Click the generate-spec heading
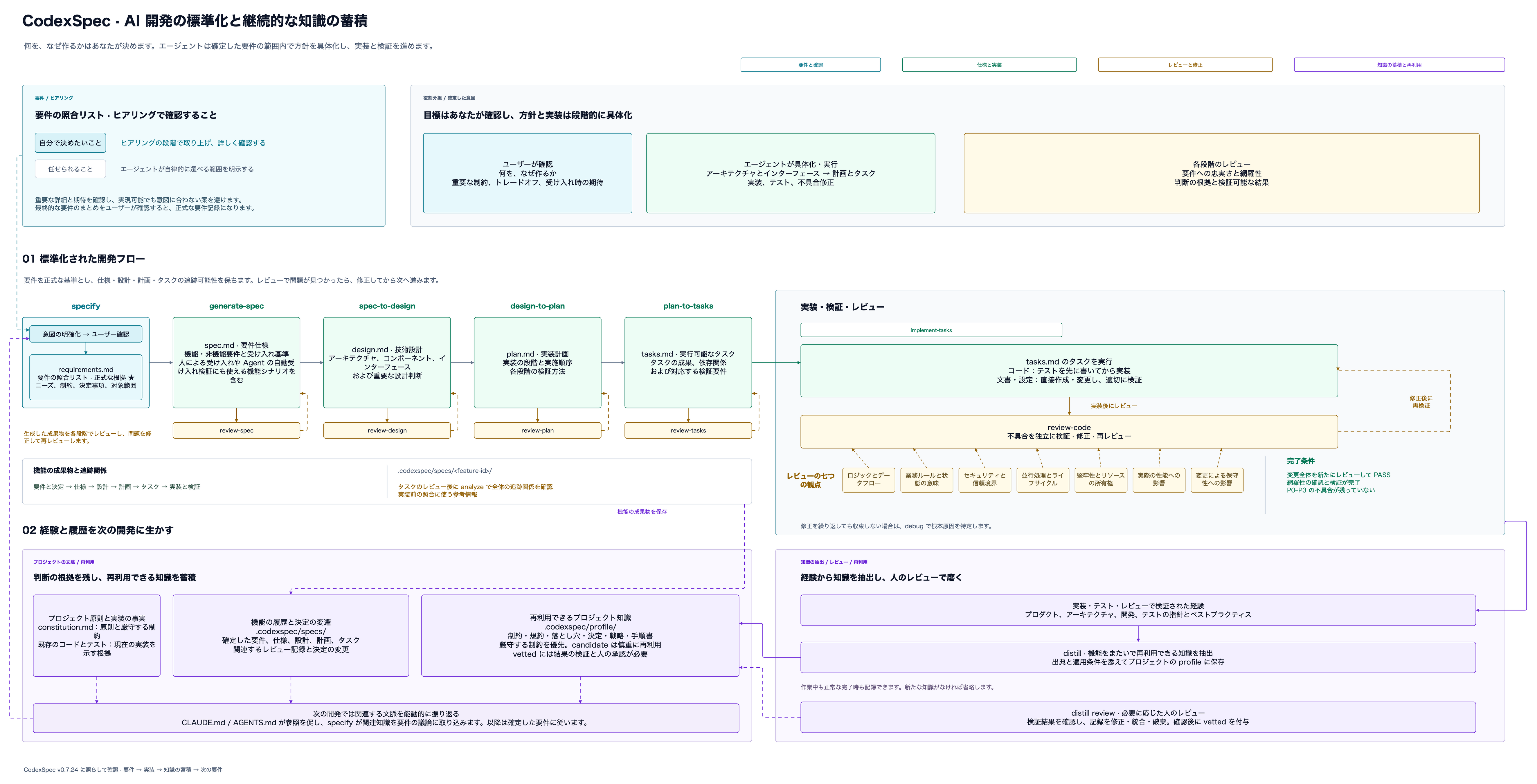This screenshot has height=784, width=1537. coord(236,306)
